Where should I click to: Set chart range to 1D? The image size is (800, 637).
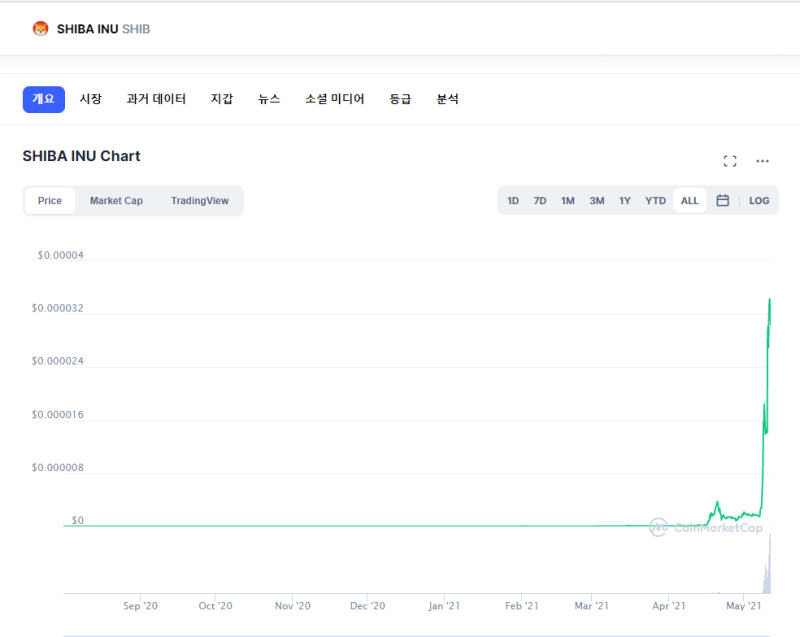pyautogui.click(x=513, y=200)
